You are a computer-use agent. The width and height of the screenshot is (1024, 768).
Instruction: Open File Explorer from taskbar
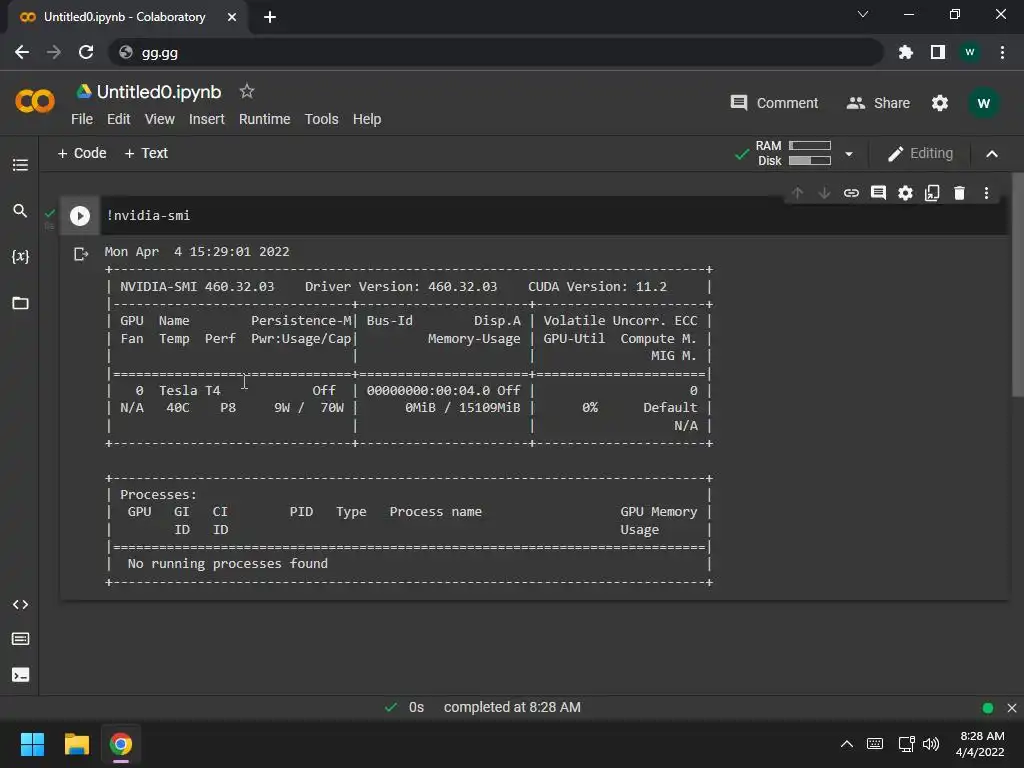(x=76, y=744)
